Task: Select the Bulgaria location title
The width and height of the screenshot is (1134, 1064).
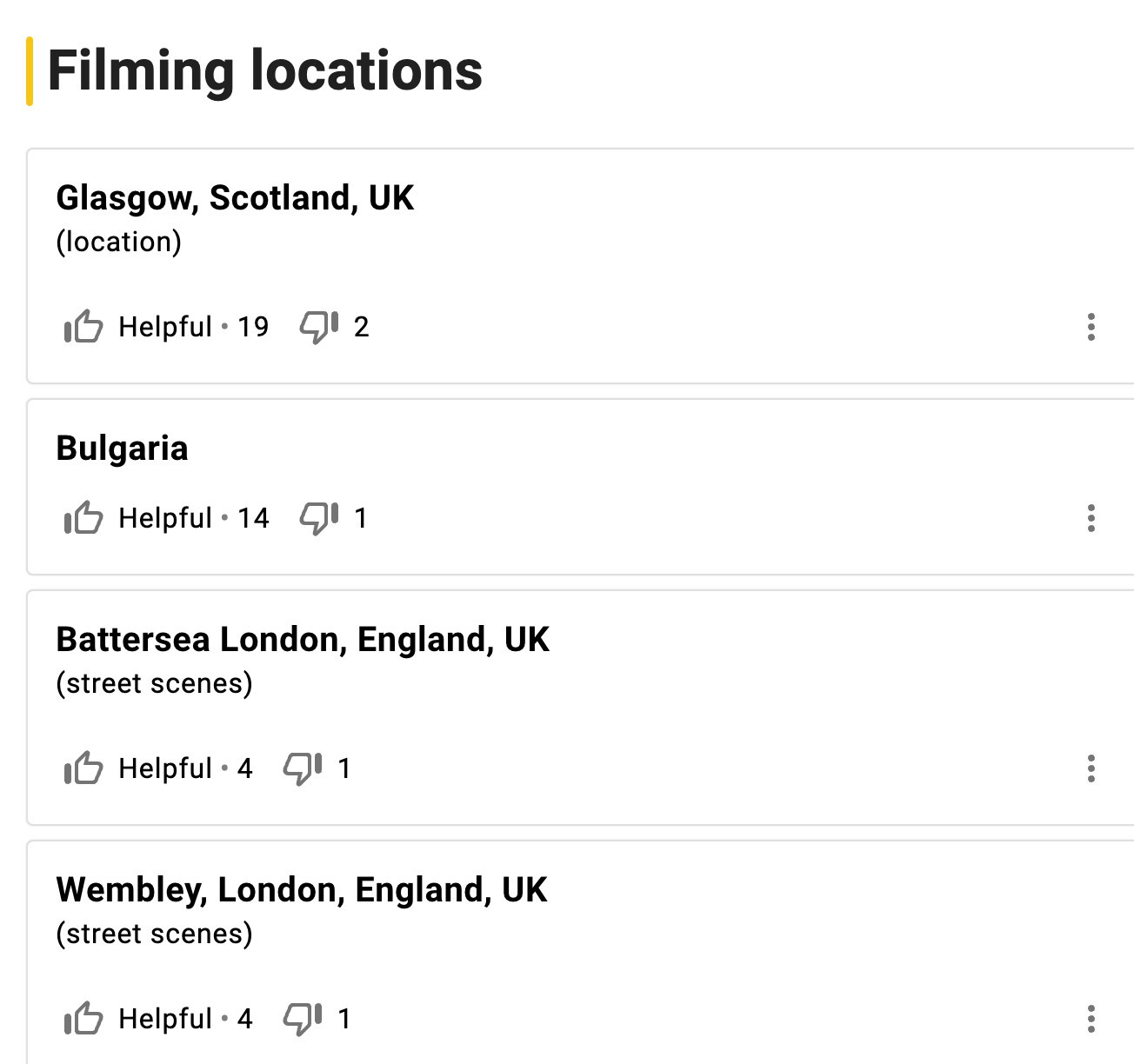Action: (122, 449)
